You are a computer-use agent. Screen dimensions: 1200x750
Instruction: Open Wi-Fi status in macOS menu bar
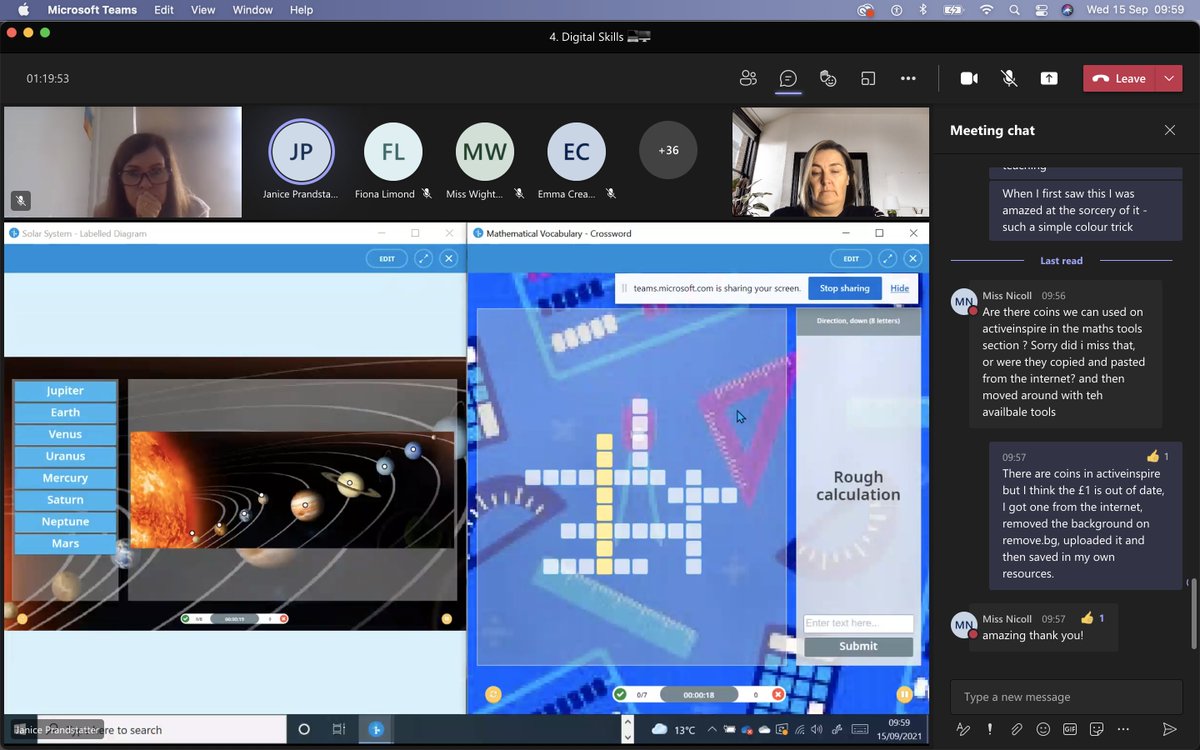987,10
